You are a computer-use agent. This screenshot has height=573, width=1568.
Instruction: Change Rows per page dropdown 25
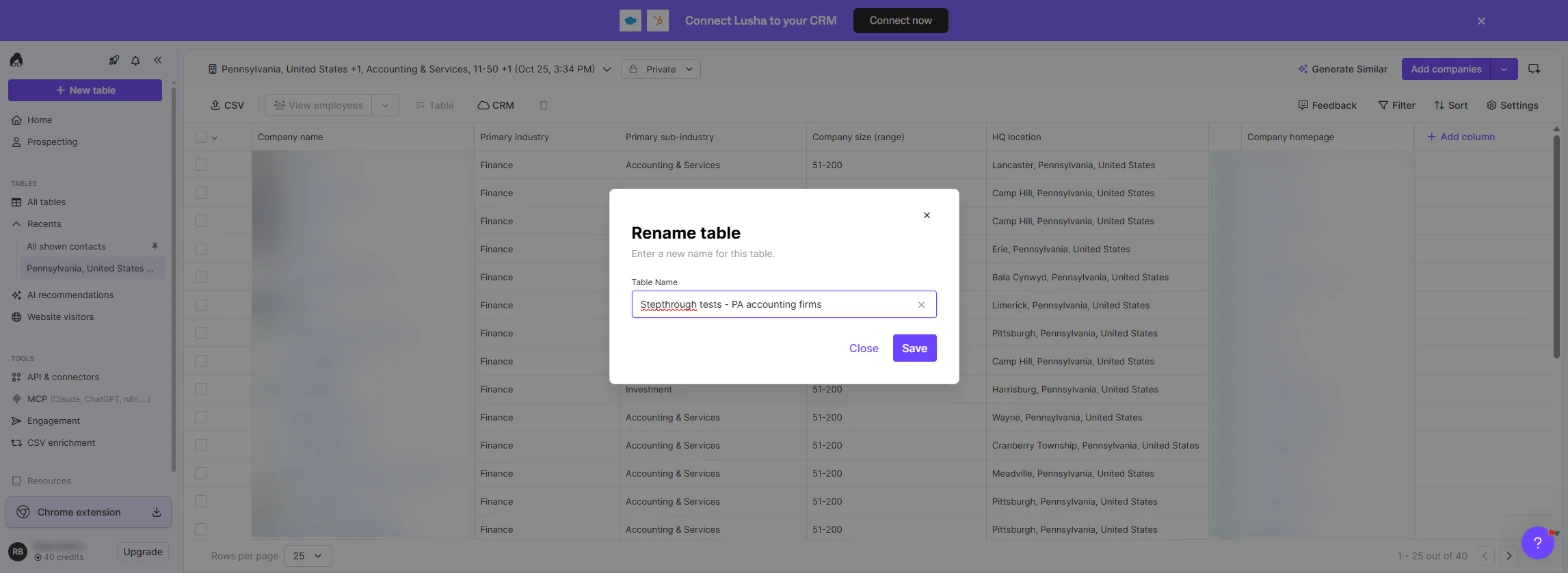coord(308,556)
